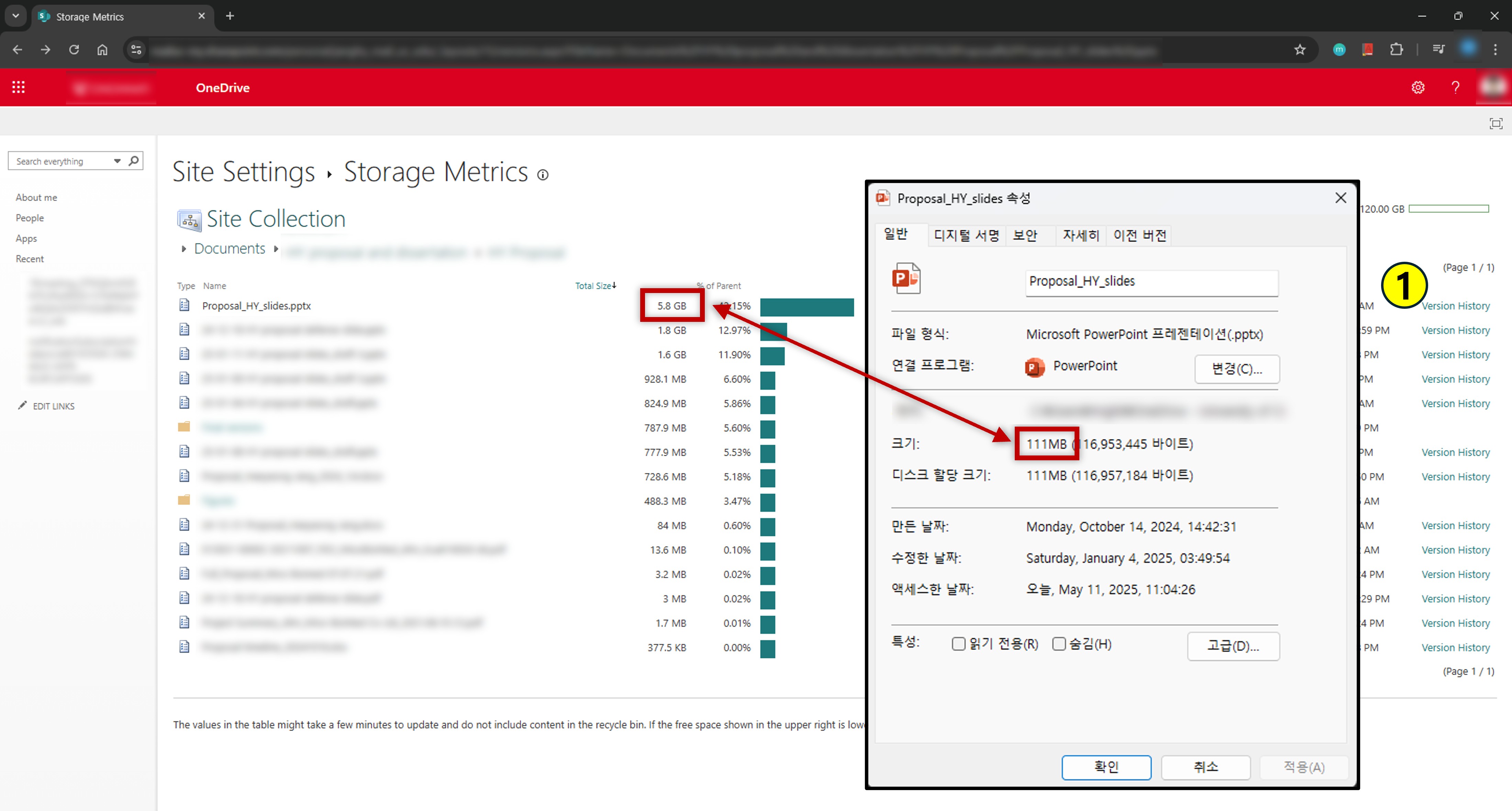1512x811 pixels.
Task: Enable the 숨김(H) checkbox
Action: (1059, 643)
